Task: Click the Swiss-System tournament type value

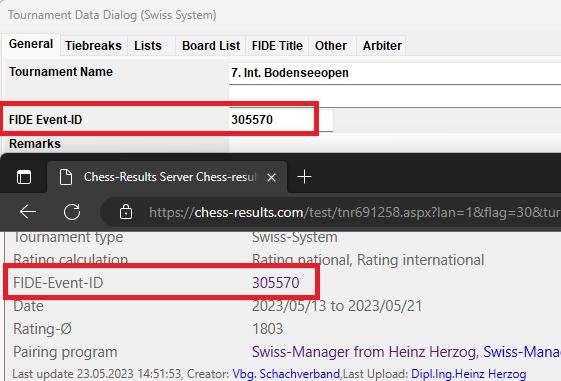Action: [x=294, y=237]
